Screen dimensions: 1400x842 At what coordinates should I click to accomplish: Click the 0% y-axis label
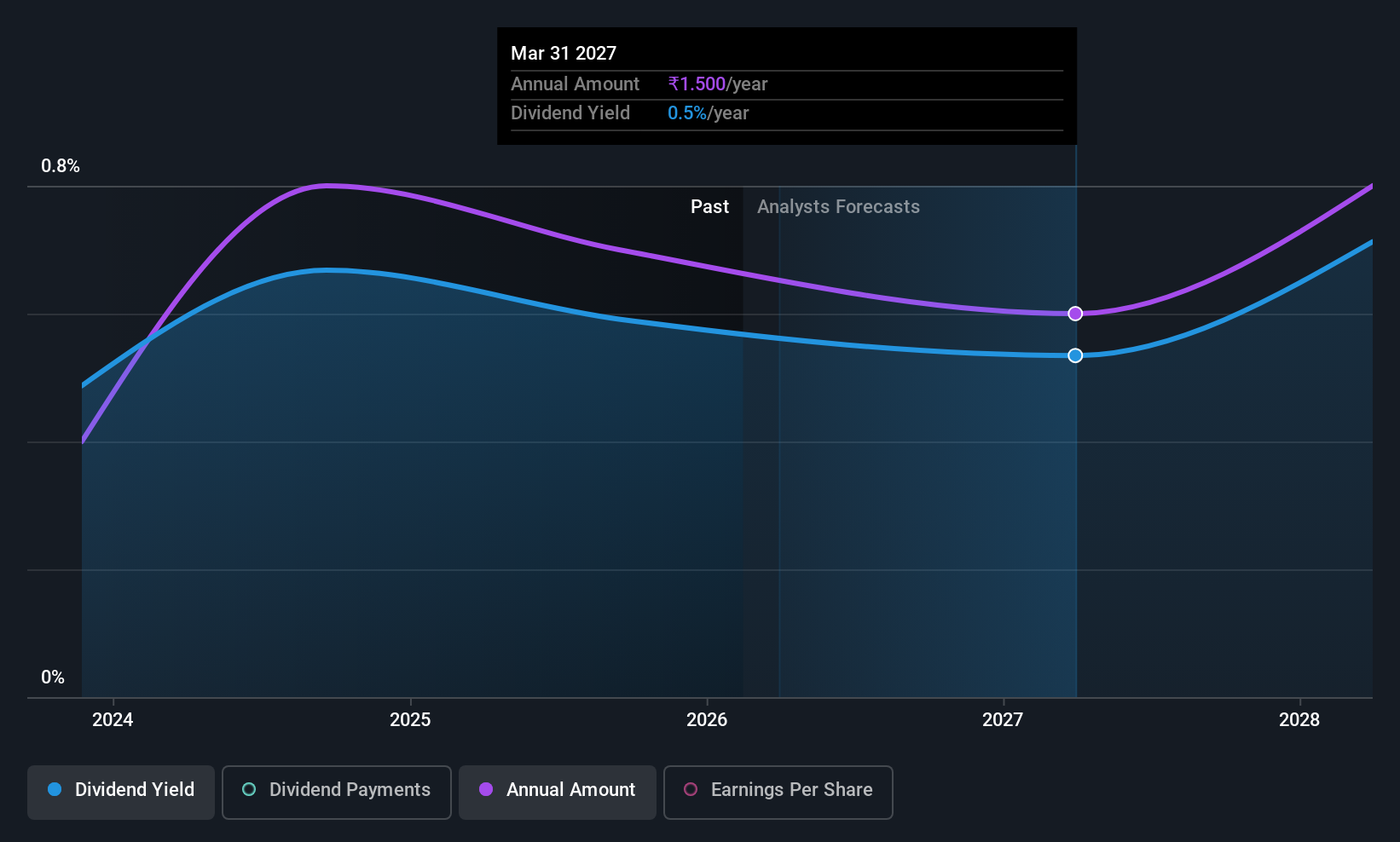pyautogui.click(x=53, y=678)
